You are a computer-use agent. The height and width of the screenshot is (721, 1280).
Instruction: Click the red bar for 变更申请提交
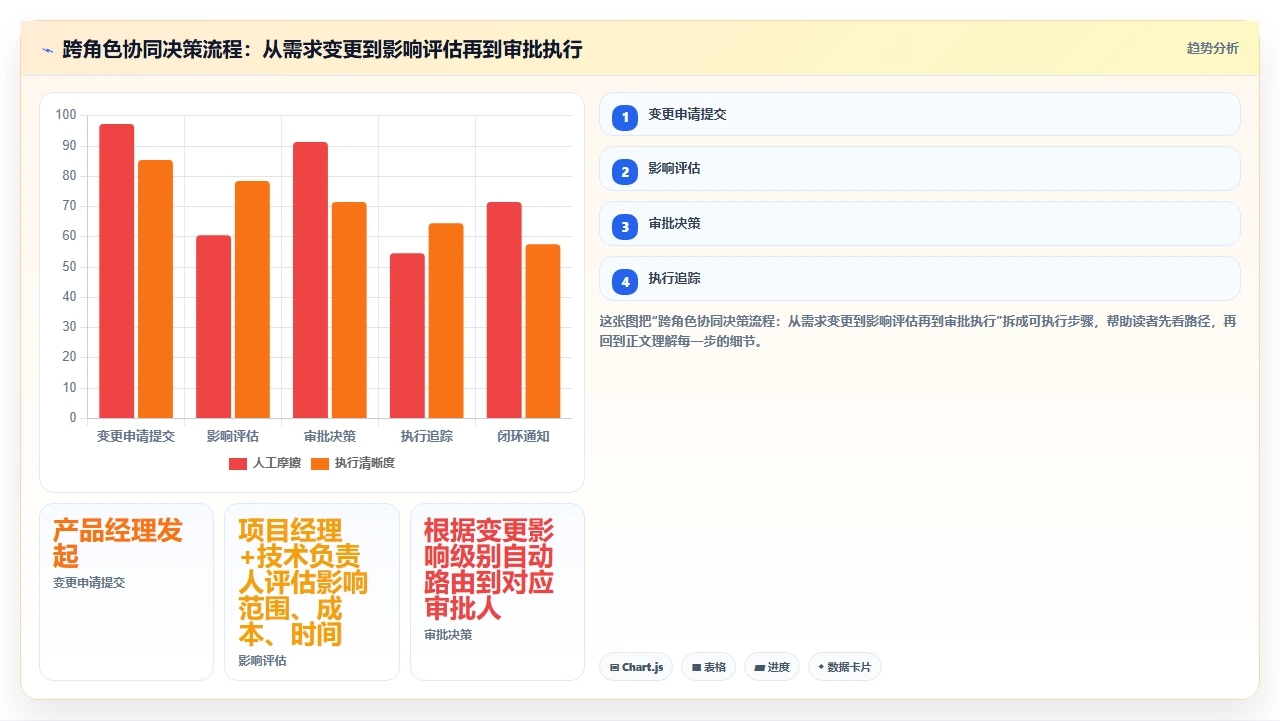[117, 271]
